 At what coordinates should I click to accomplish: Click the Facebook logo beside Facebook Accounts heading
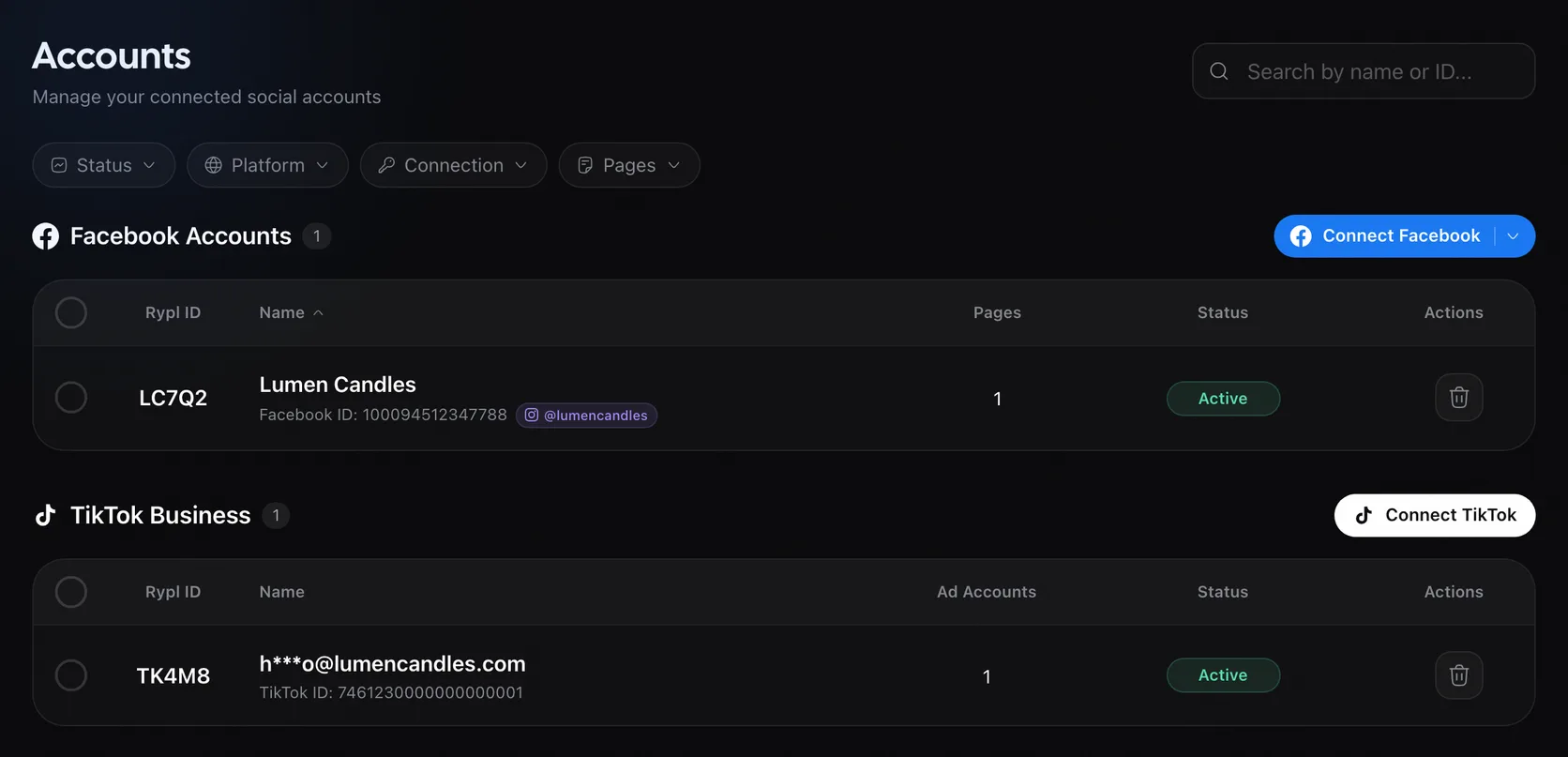pos(45,236)
